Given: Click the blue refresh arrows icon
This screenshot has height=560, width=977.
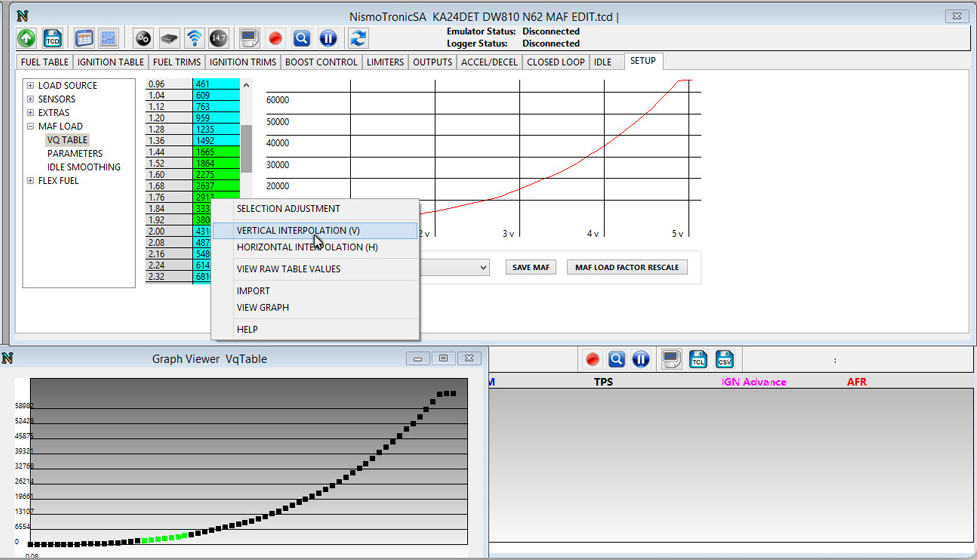Looking at the screenshot, I should 358,39.
